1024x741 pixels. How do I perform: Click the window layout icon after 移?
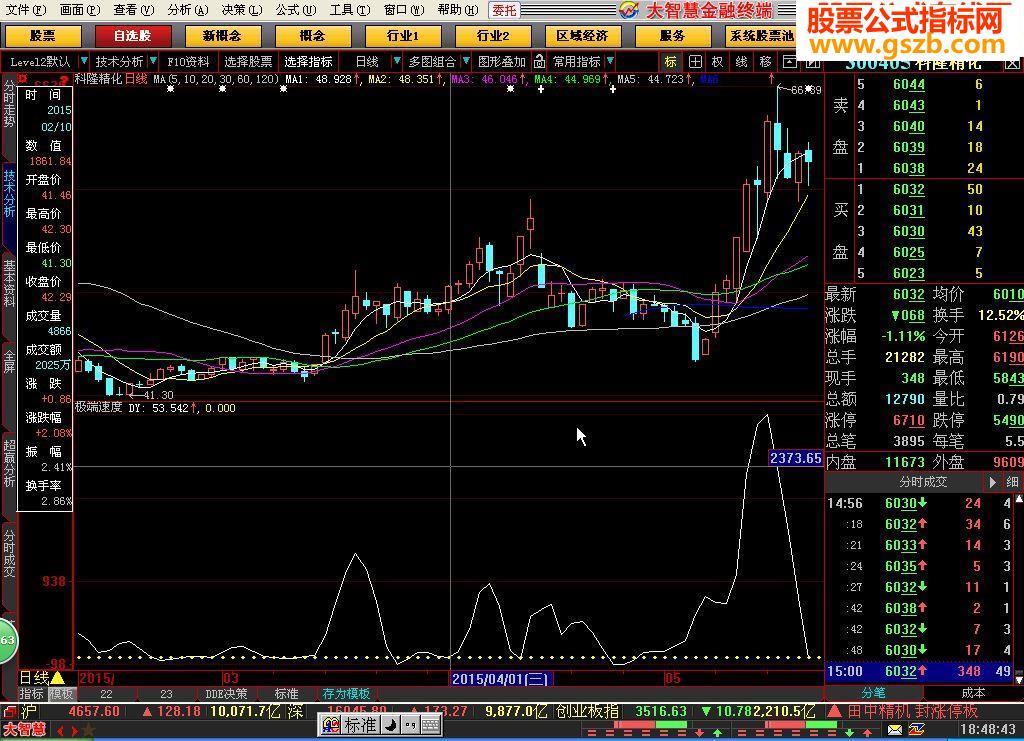790,61
